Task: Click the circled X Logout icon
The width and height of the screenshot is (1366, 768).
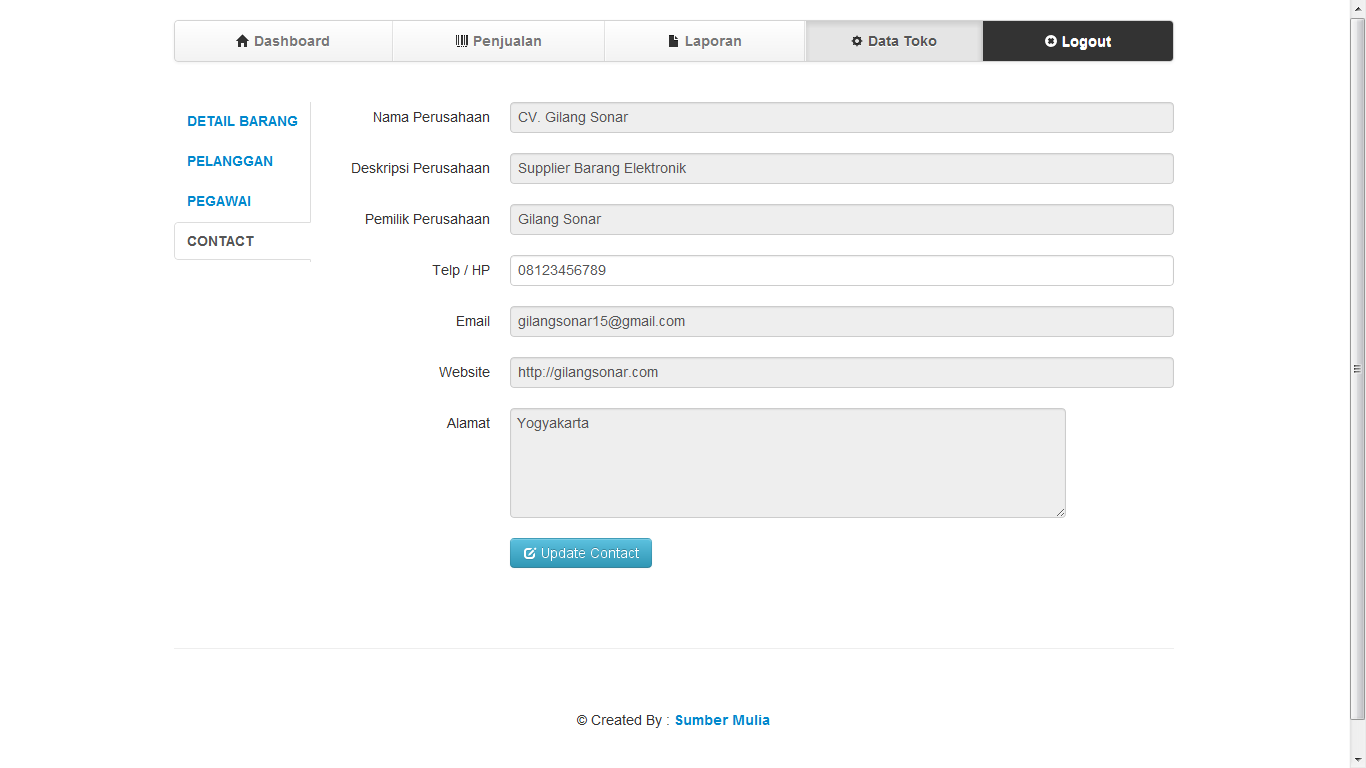Action: point(1051,41)
